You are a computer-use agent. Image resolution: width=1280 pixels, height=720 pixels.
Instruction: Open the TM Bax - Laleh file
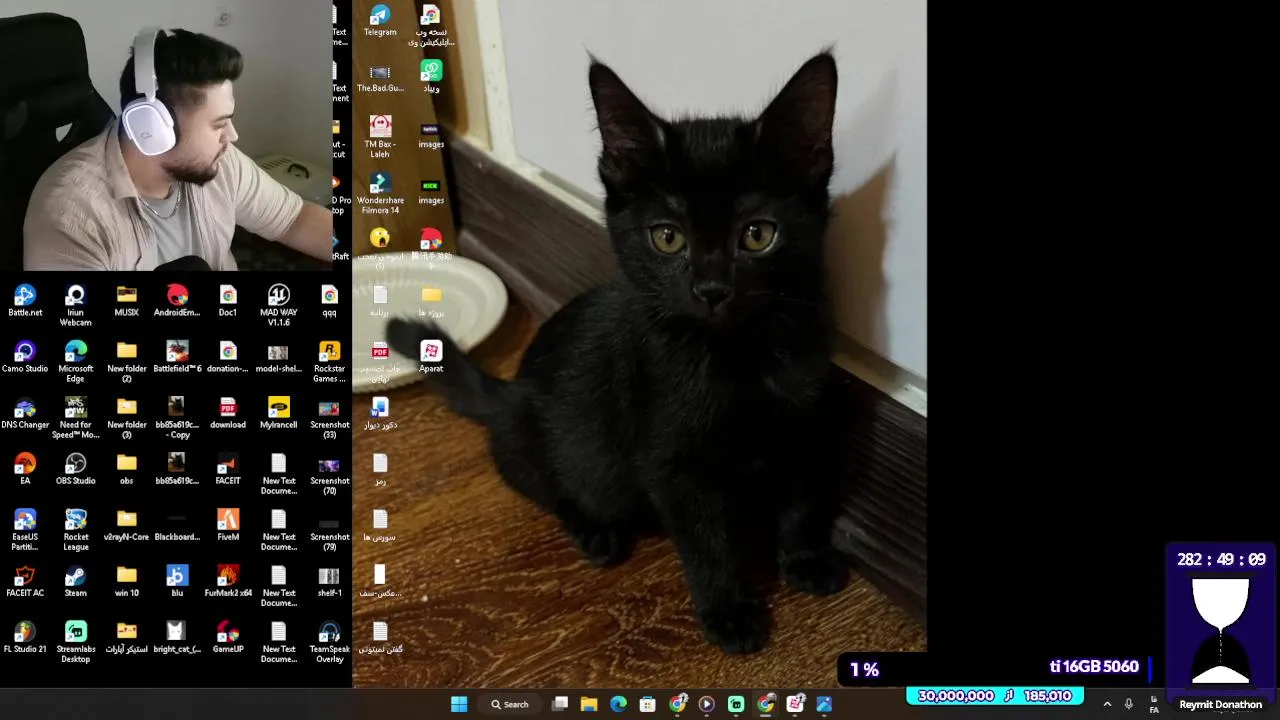(x=380, y=137)
